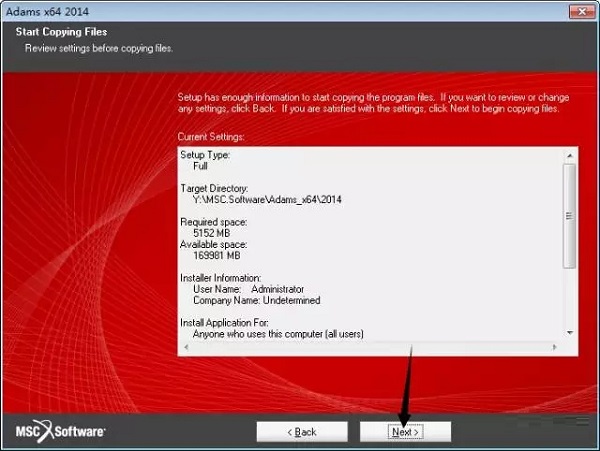Click the 'Adams x64 2014' window title

(47, 11)
